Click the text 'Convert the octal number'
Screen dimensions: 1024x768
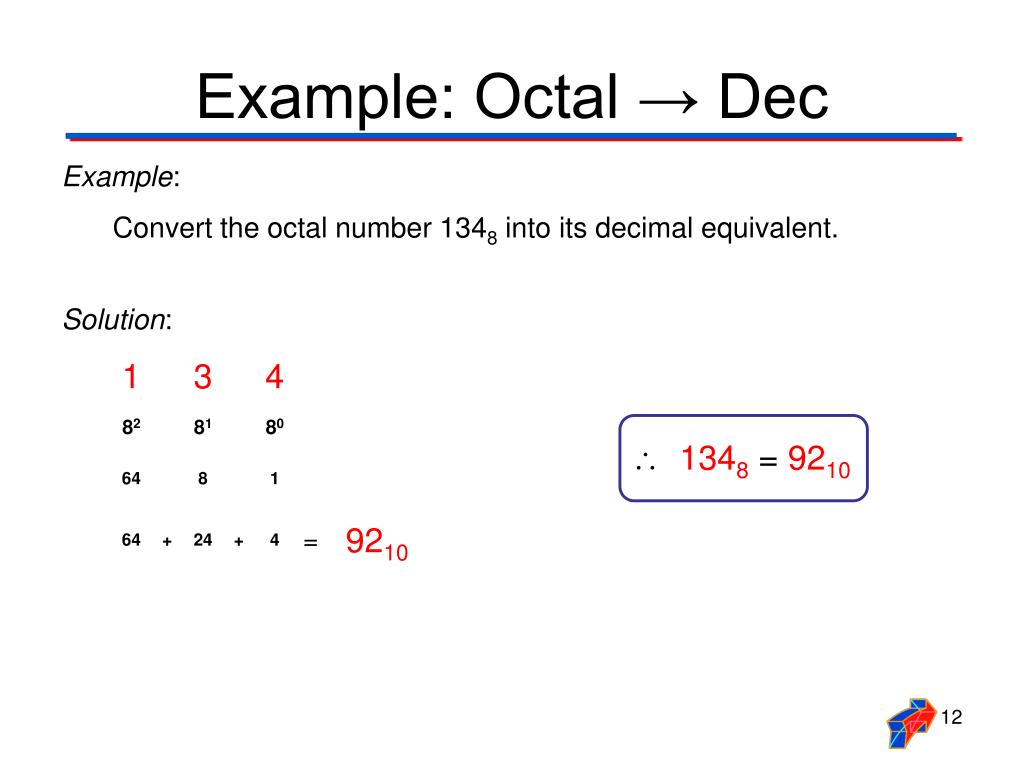[272, 229]
